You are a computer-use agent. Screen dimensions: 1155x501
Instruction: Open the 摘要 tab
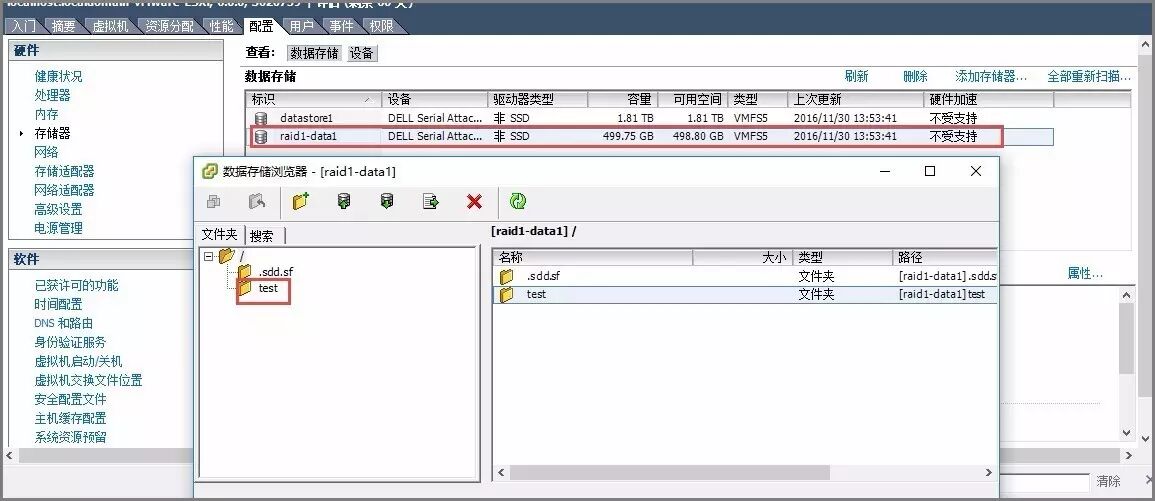coord(64,26)
